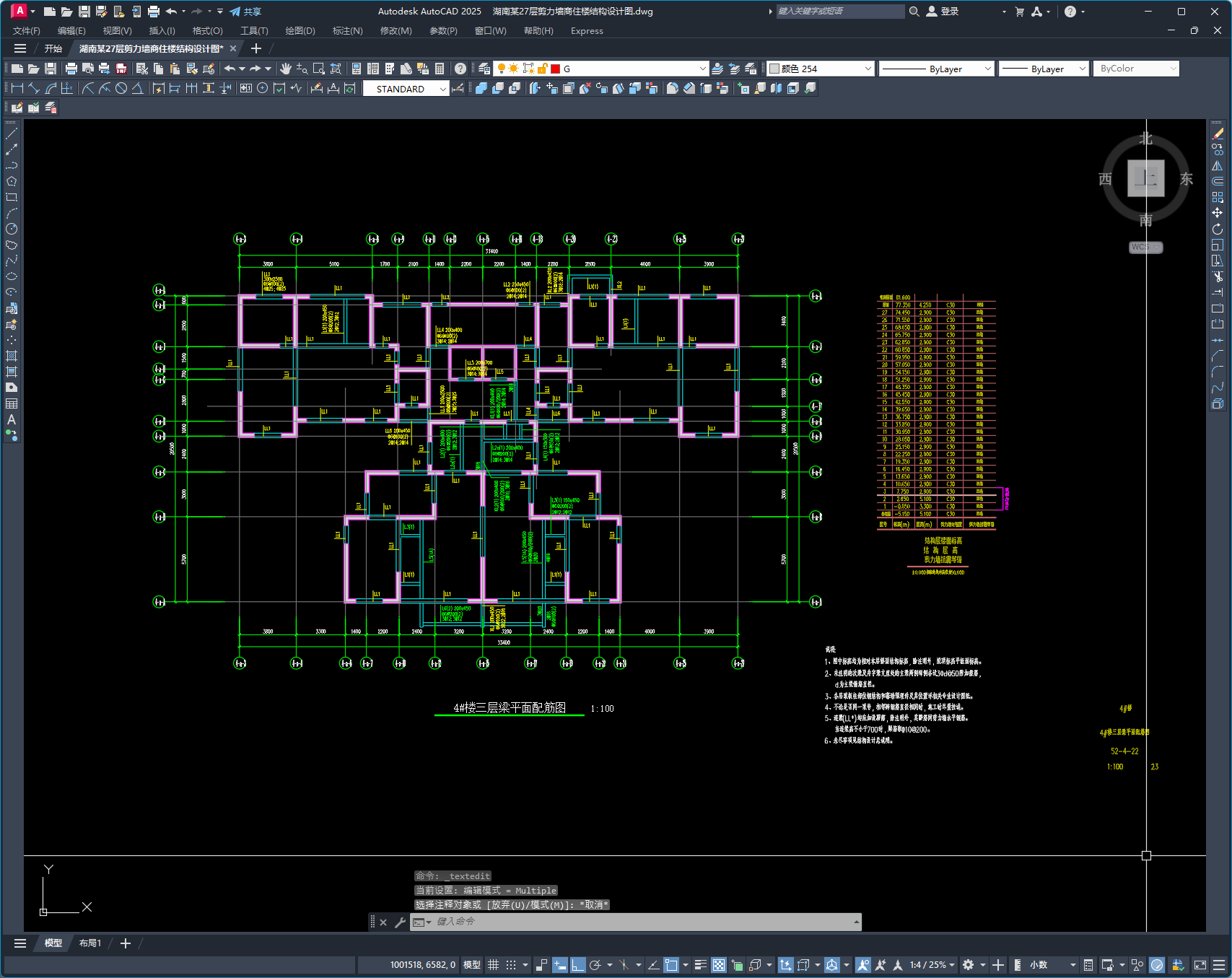Open Layer Properties Manager icon

click(x=484, y=69)
